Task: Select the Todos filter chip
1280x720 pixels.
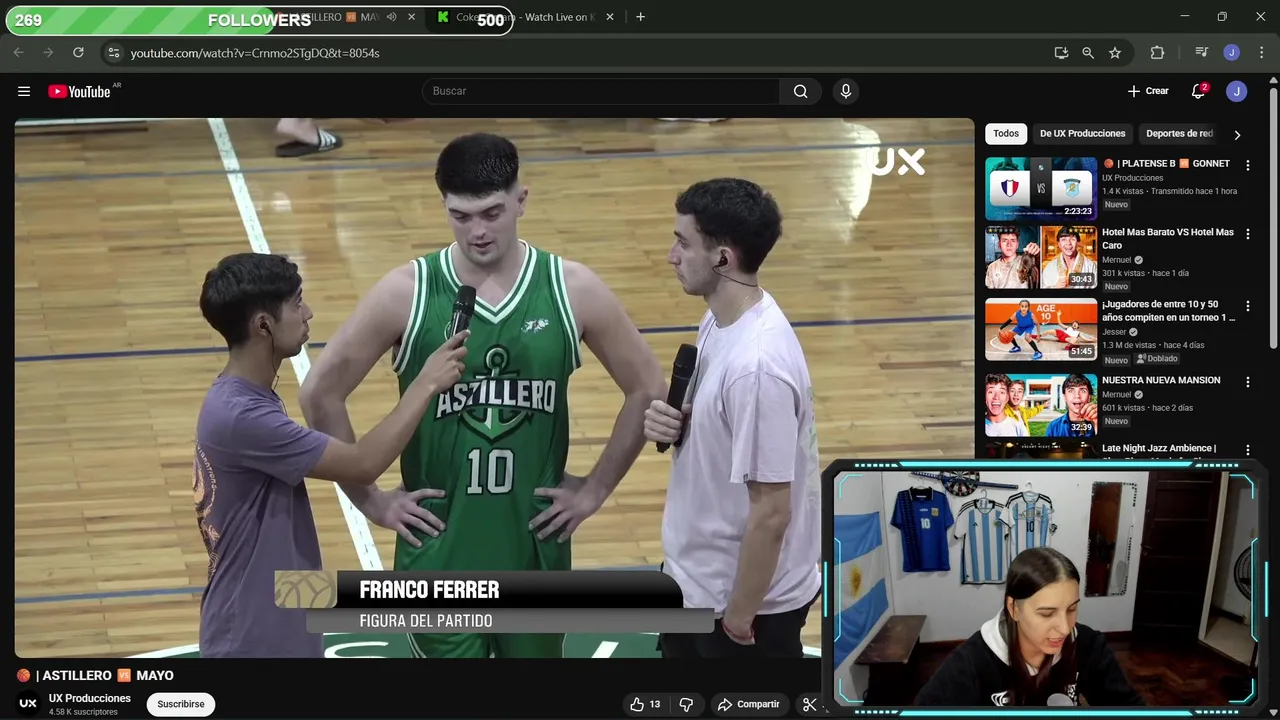Action: coord(1006,134)
